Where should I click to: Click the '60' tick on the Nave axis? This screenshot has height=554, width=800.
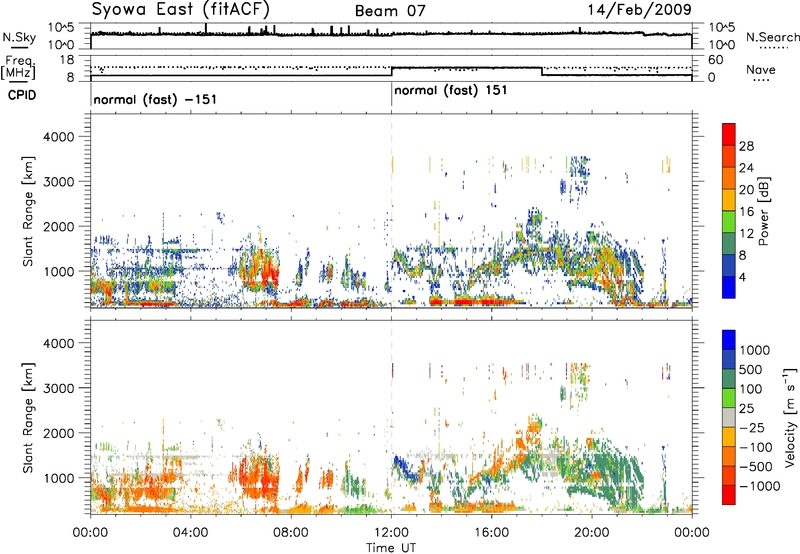(x=715, y=60)
